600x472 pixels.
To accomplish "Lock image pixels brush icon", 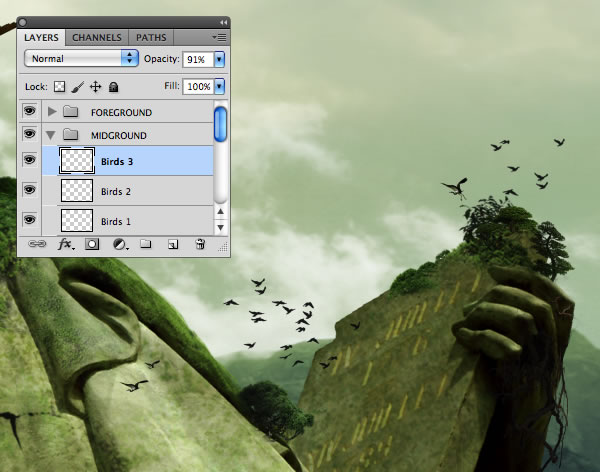I will pos(77,87).
